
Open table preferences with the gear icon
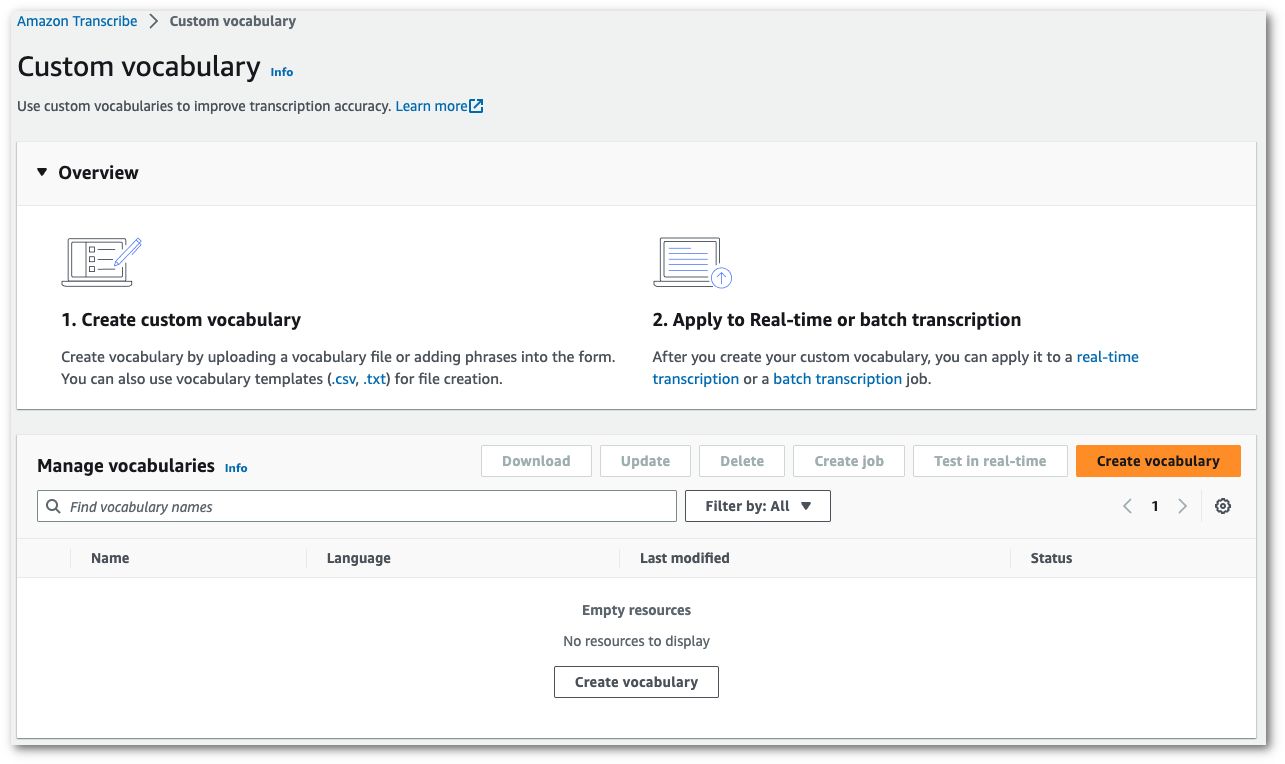pos(1222,506)
